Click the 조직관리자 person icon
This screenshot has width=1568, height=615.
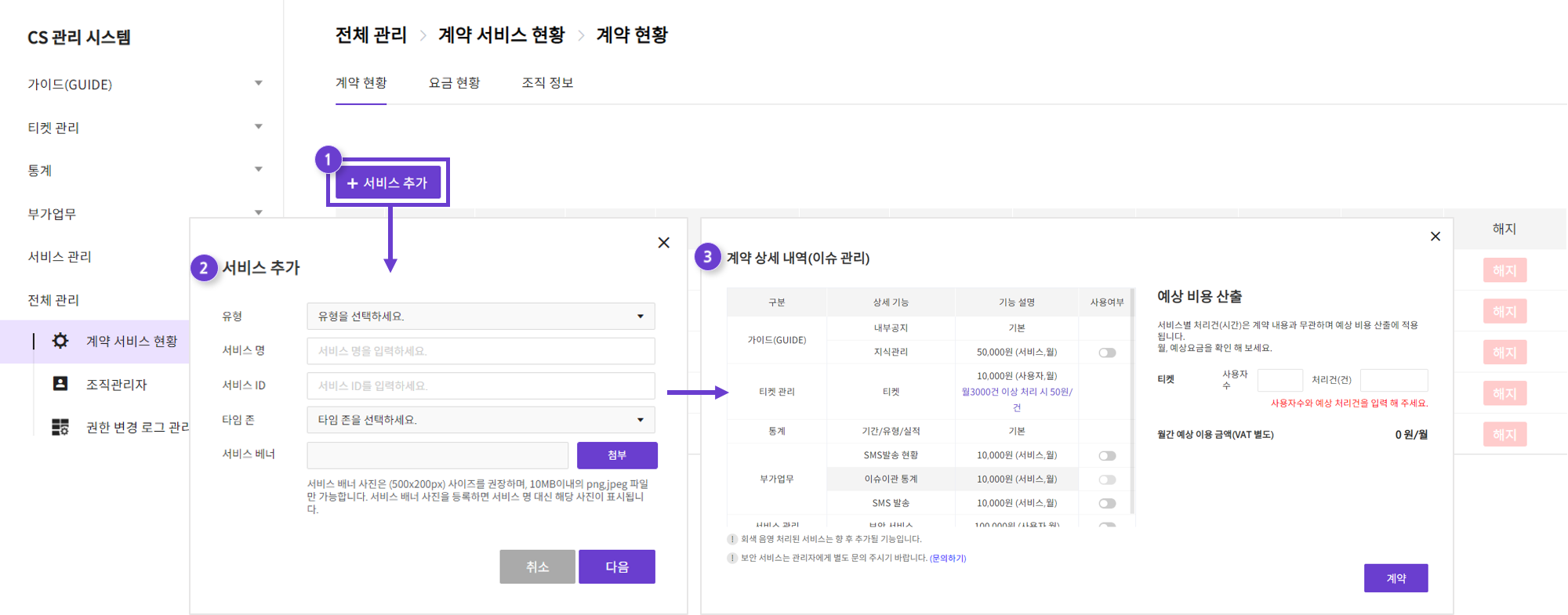point(60,384)
